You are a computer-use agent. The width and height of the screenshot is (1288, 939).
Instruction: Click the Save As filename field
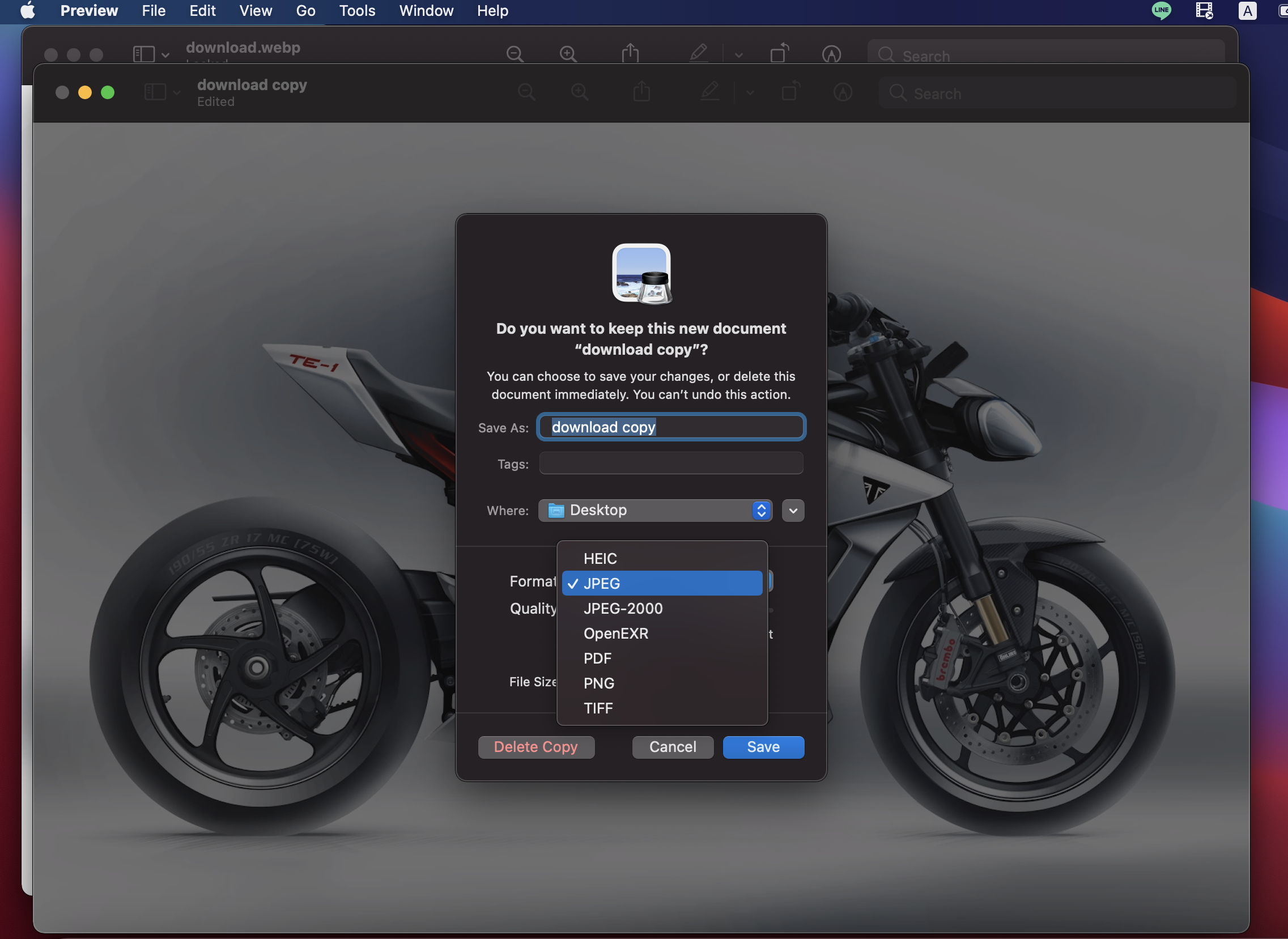(671, 427)
